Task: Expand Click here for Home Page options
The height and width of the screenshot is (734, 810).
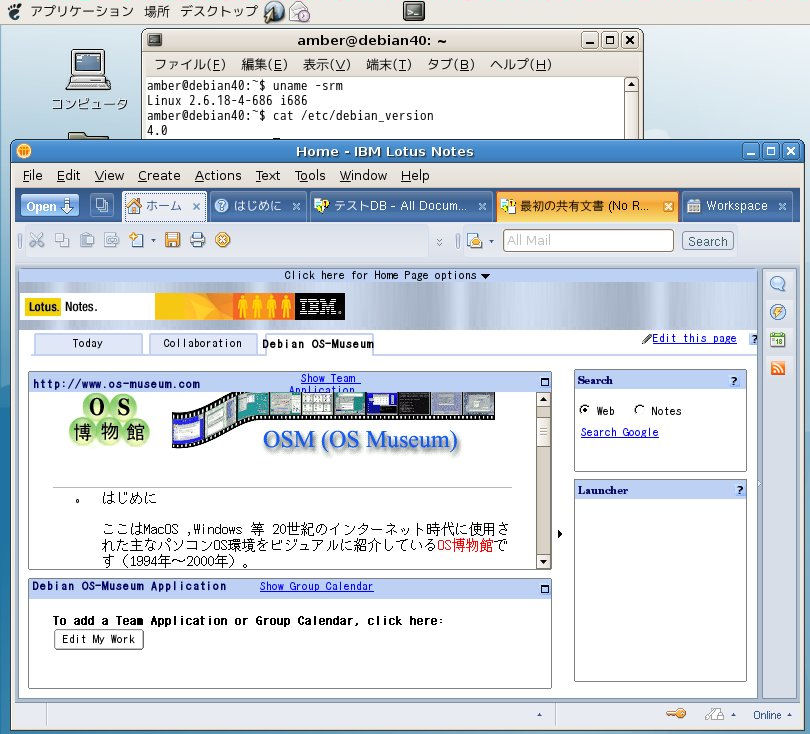Action: click(x=387, y=275)
